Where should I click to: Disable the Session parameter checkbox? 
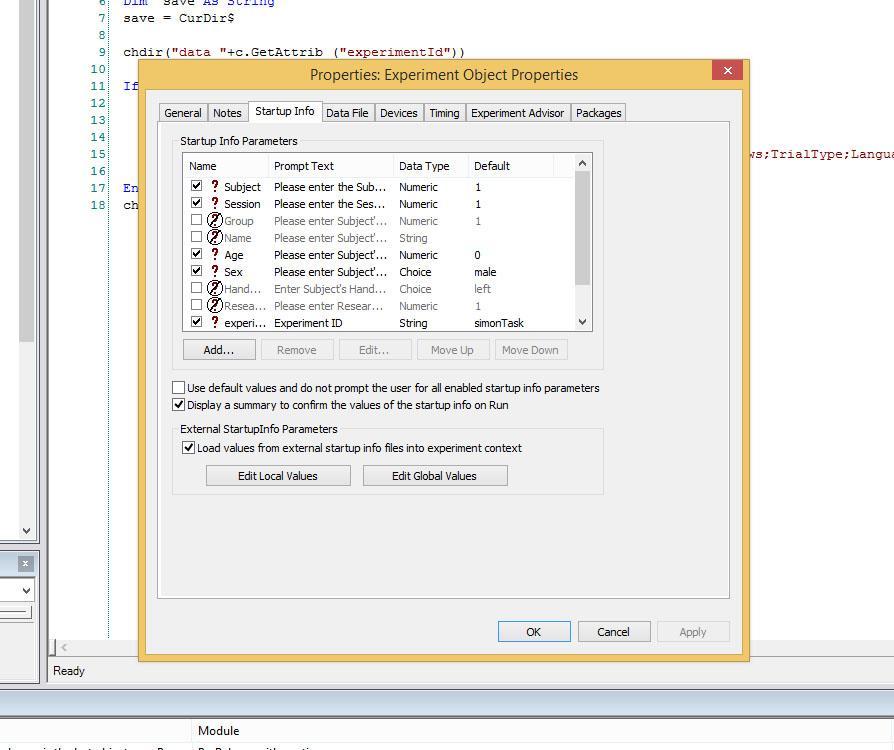(196, 203)
